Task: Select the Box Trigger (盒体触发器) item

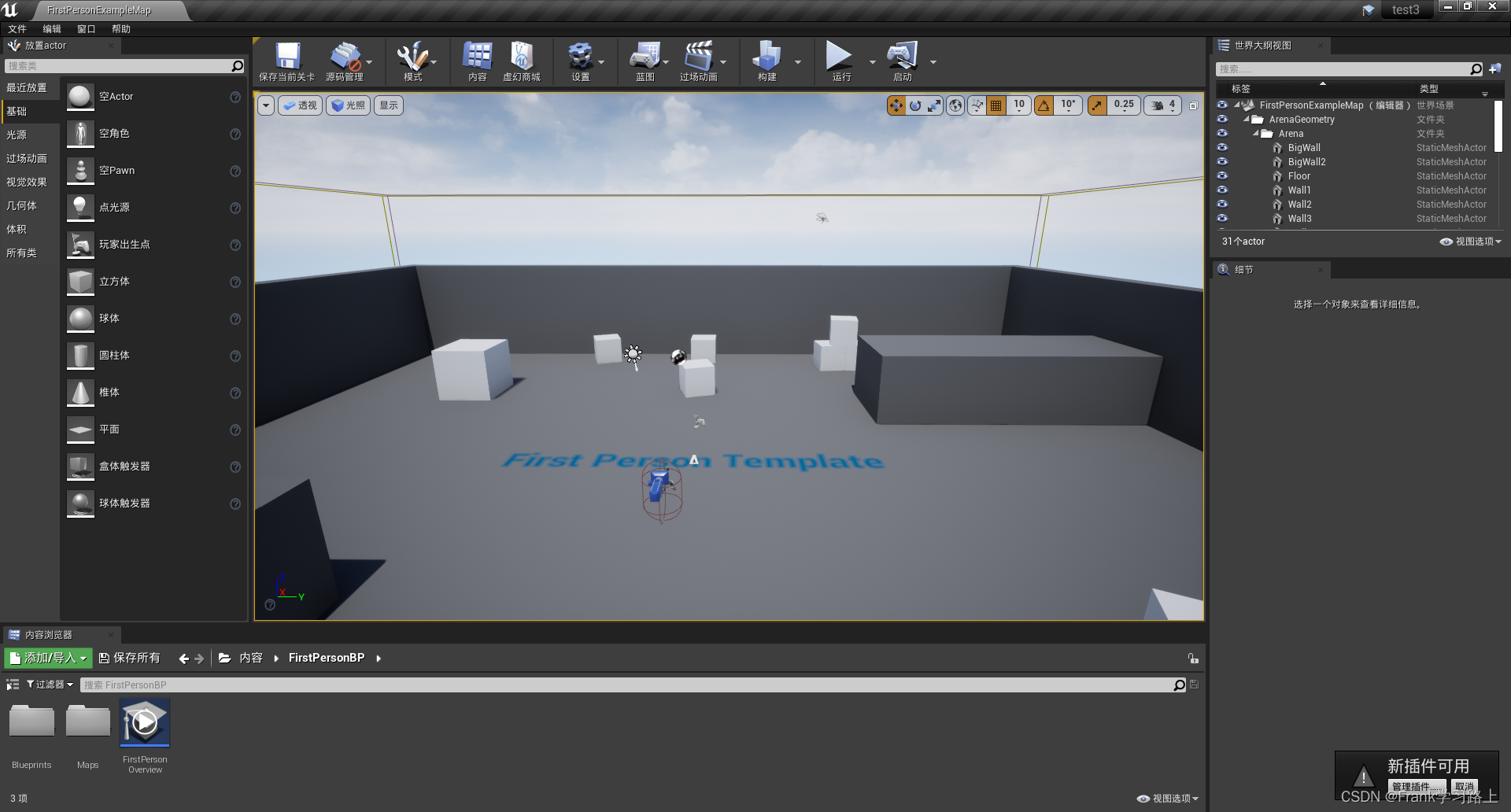Action: tap(154, 467)
